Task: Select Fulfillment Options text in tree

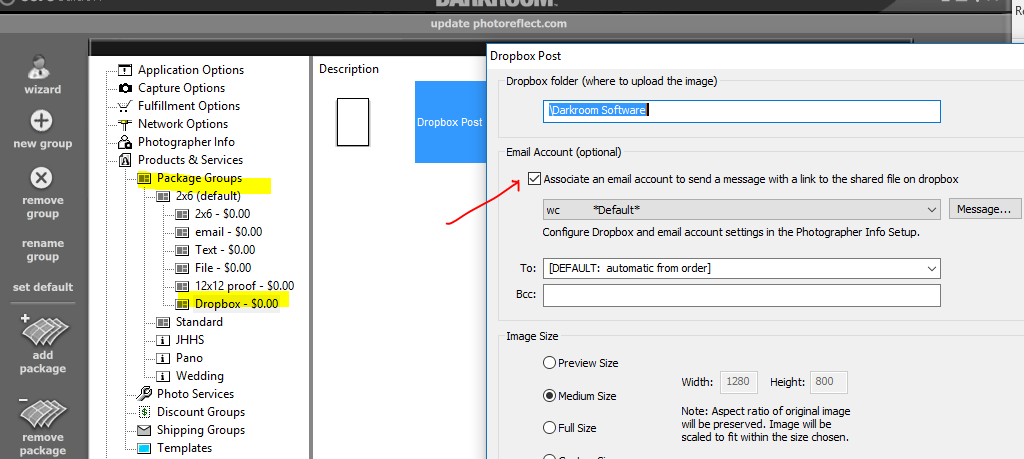Action: (189, 106)
